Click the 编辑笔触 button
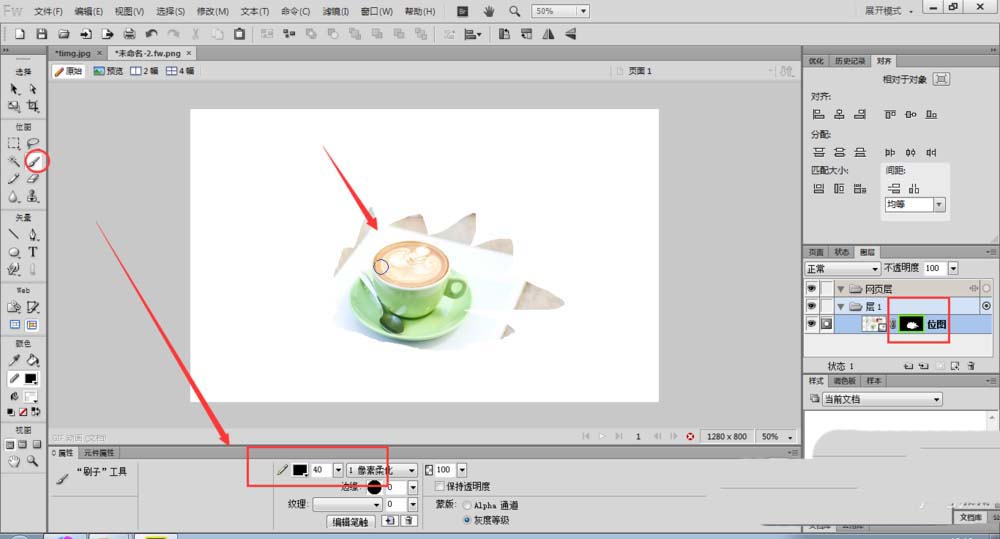 349,522
